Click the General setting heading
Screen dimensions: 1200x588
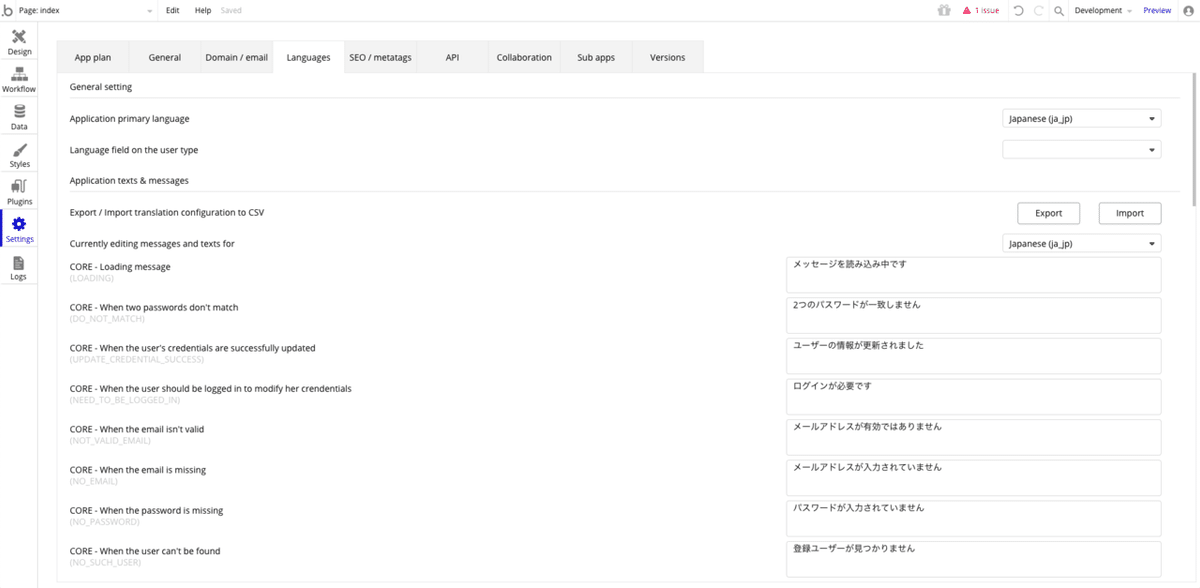pos(101,87)
